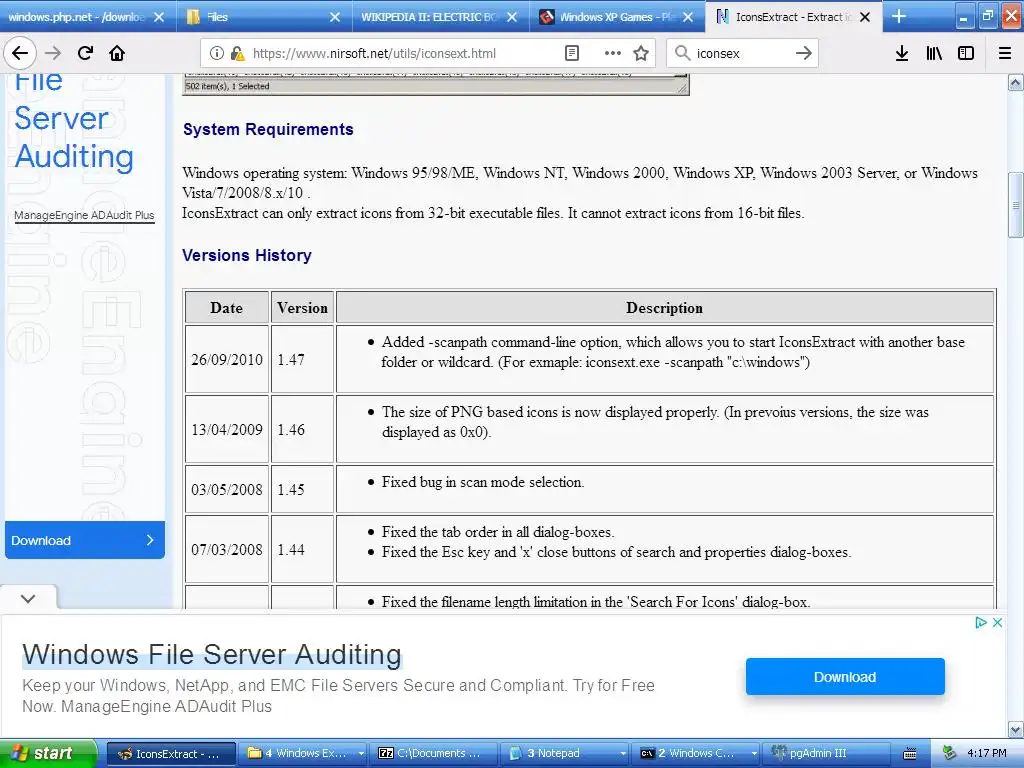Open the Firefox hamburger menu
The image size is (1024, 768).
[x=1005, y=53]
